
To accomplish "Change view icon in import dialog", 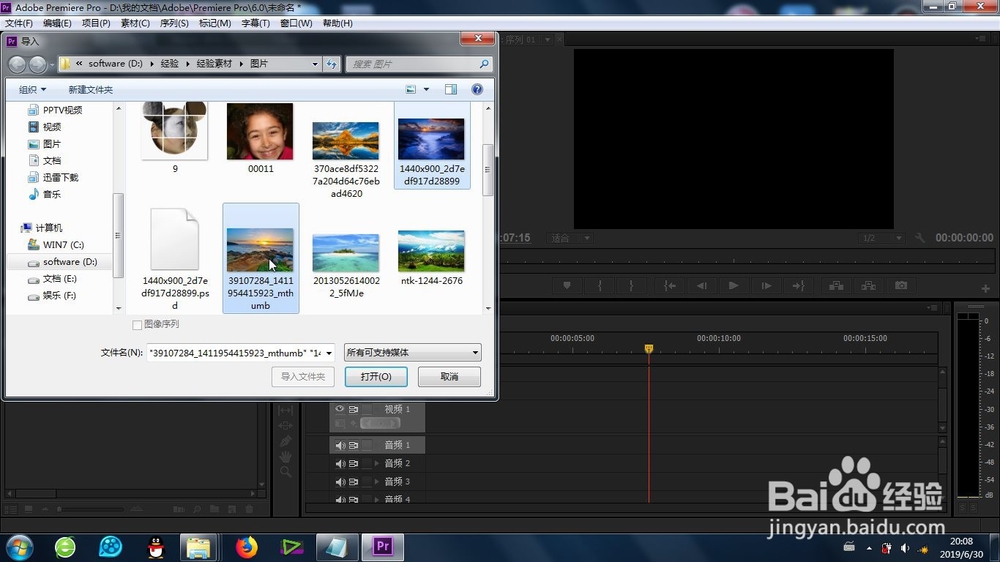I will [x=411, y=89].
